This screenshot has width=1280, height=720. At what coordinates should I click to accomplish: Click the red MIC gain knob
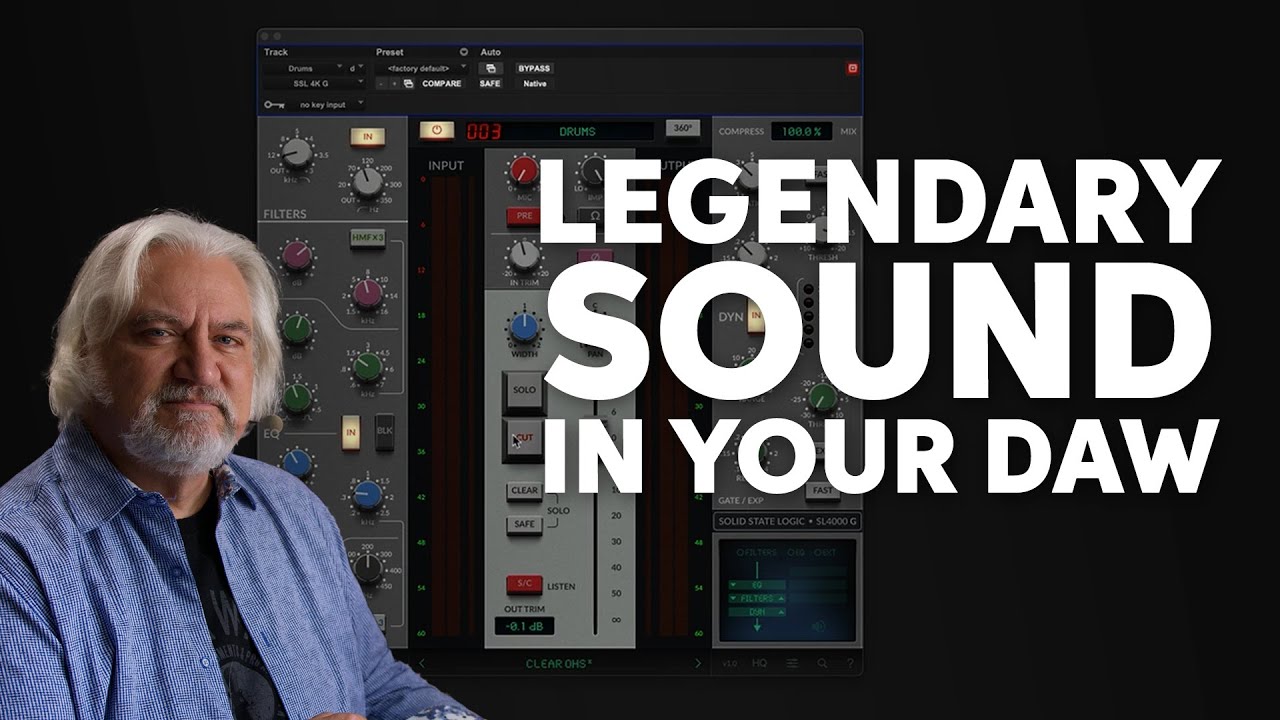click(522, 172)
